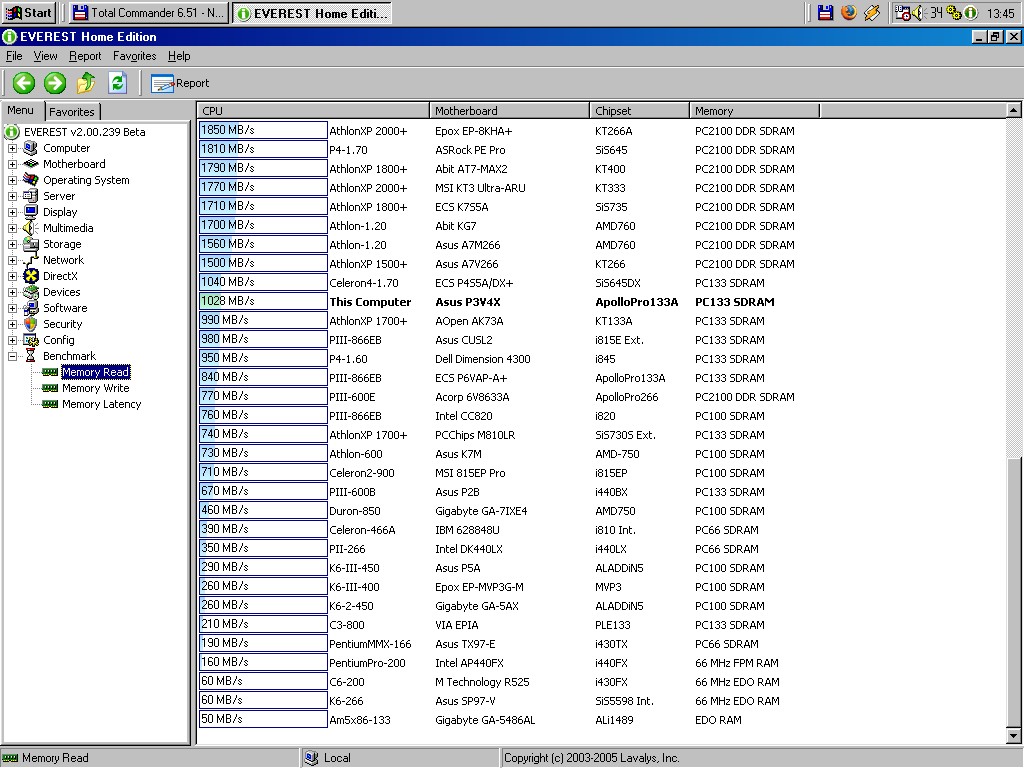The image size is (1024, 768).
Task: Open the Favorites menu
Action: point(135,56)
